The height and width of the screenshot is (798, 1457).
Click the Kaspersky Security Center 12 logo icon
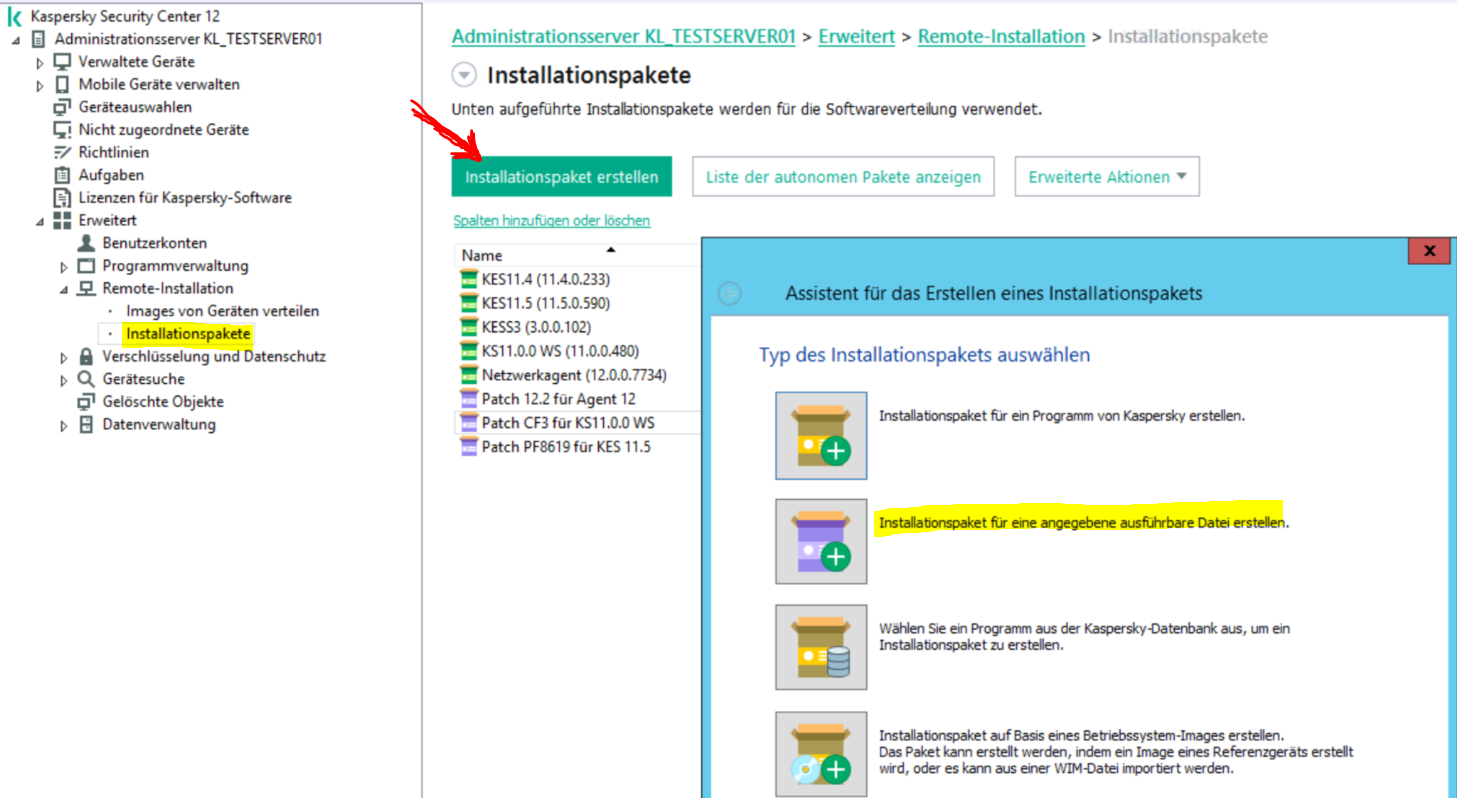coord(15,17)
